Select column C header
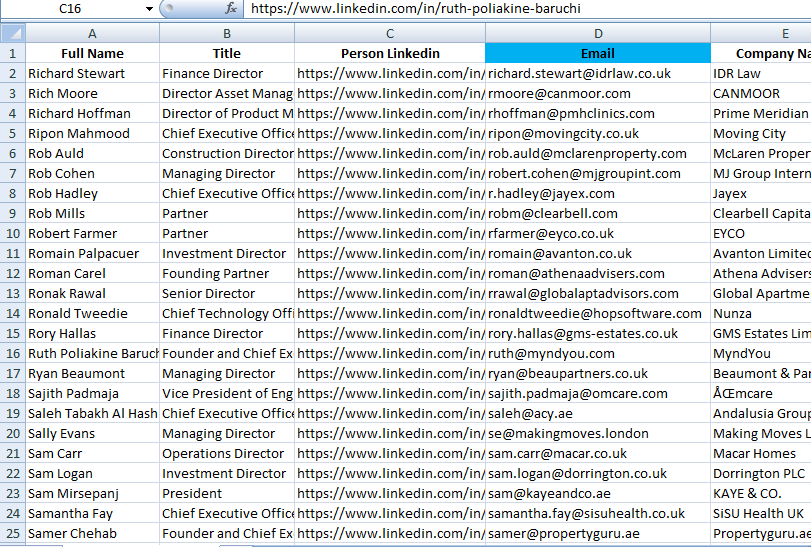811x547 pixels. tap(390, 34)
